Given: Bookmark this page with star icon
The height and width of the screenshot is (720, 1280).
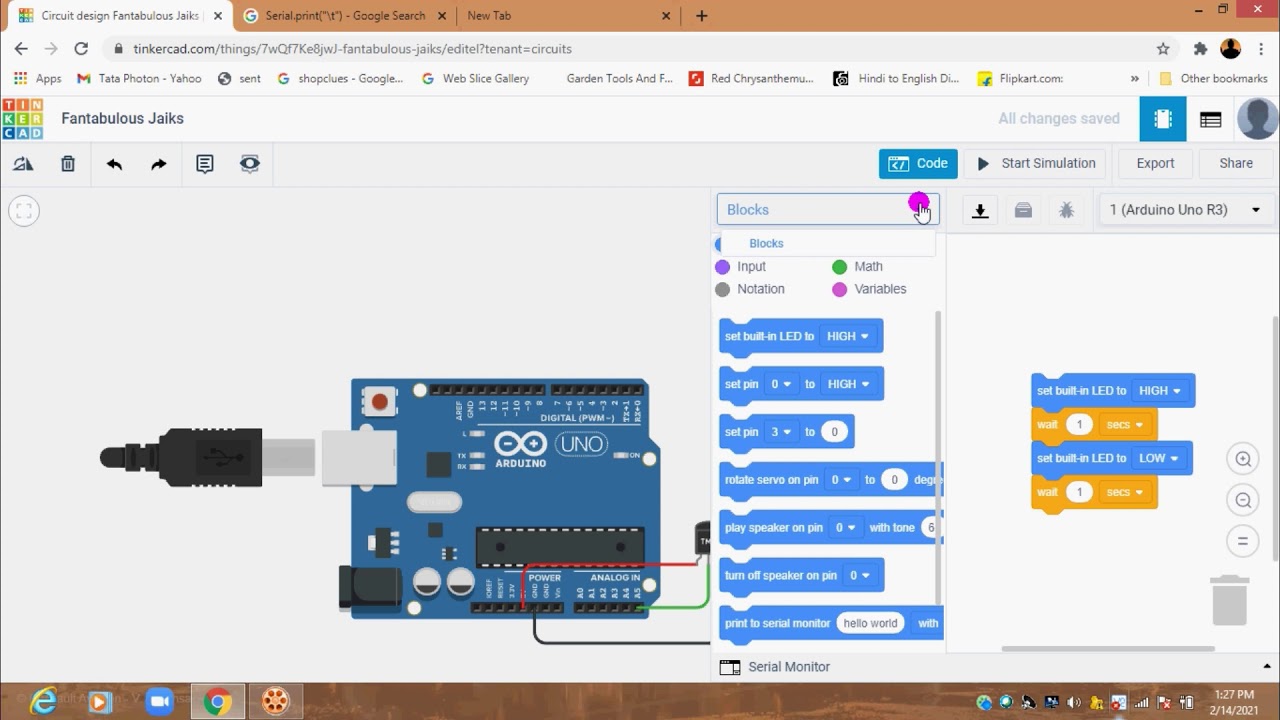Looking at the screenshot, I should (x=1163, y=49).
